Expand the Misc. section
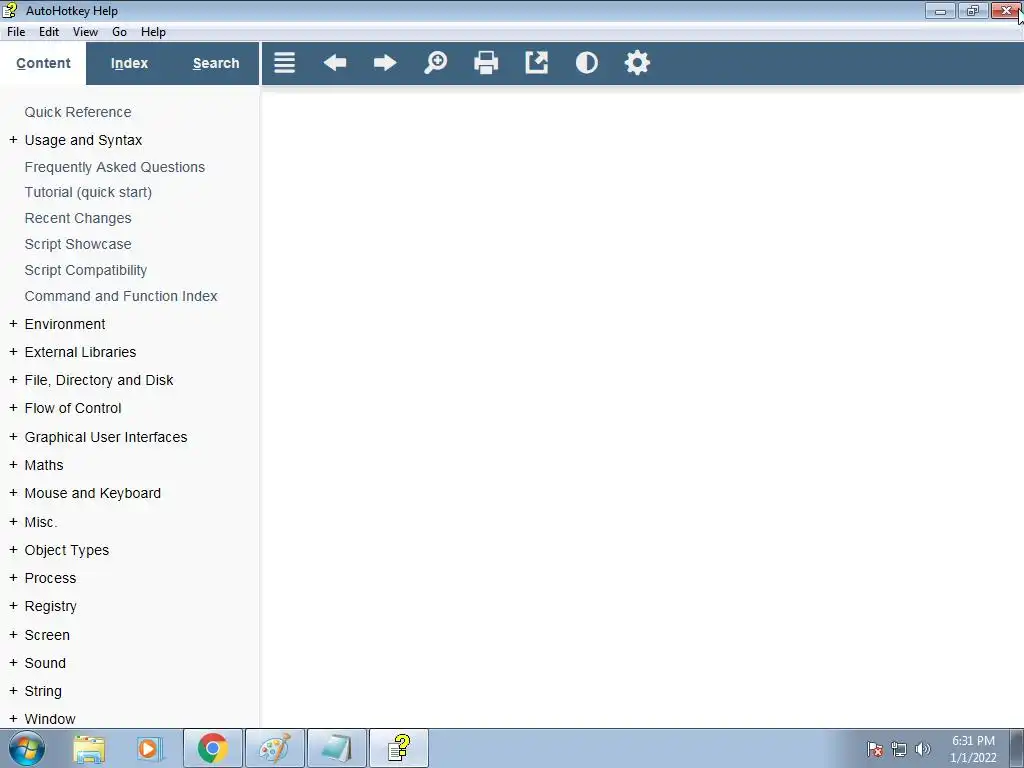Screen dimensions: 1024x768 click(x=13, y=522)
